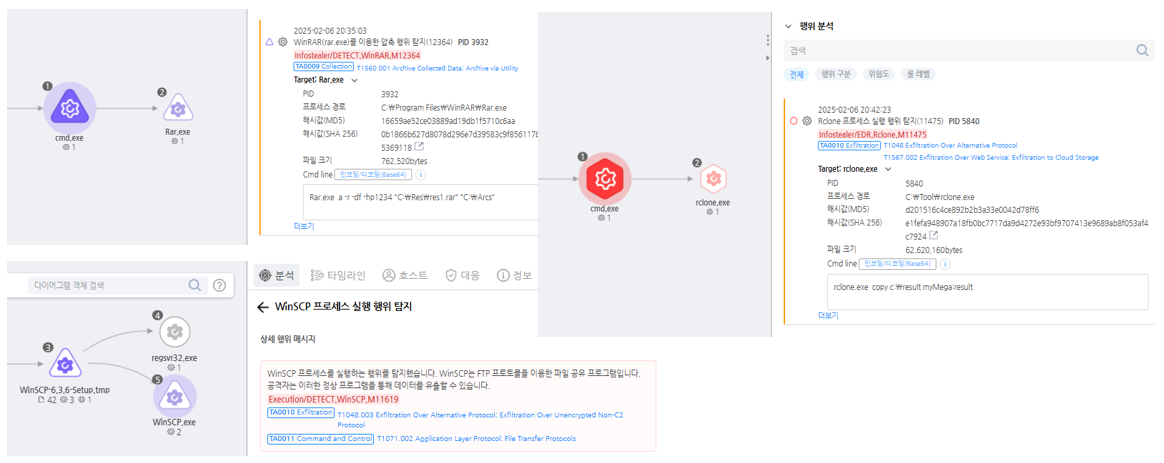
Task: Select the red cmd.exe process node
Action: coord(604,178)
